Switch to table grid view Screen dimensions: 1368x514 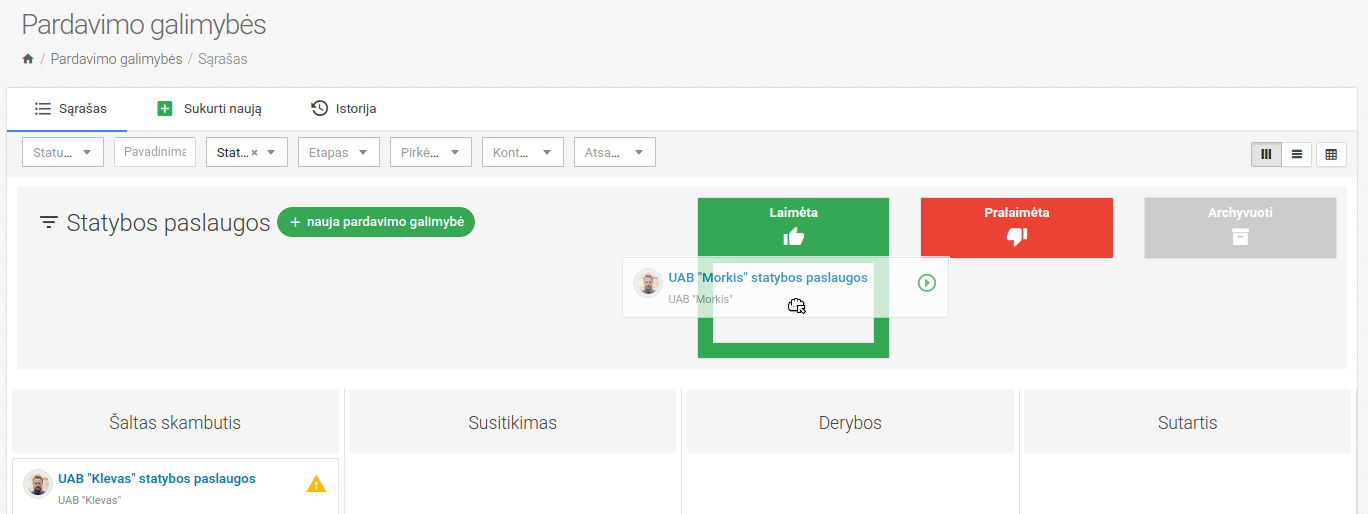click(1331, 154)
